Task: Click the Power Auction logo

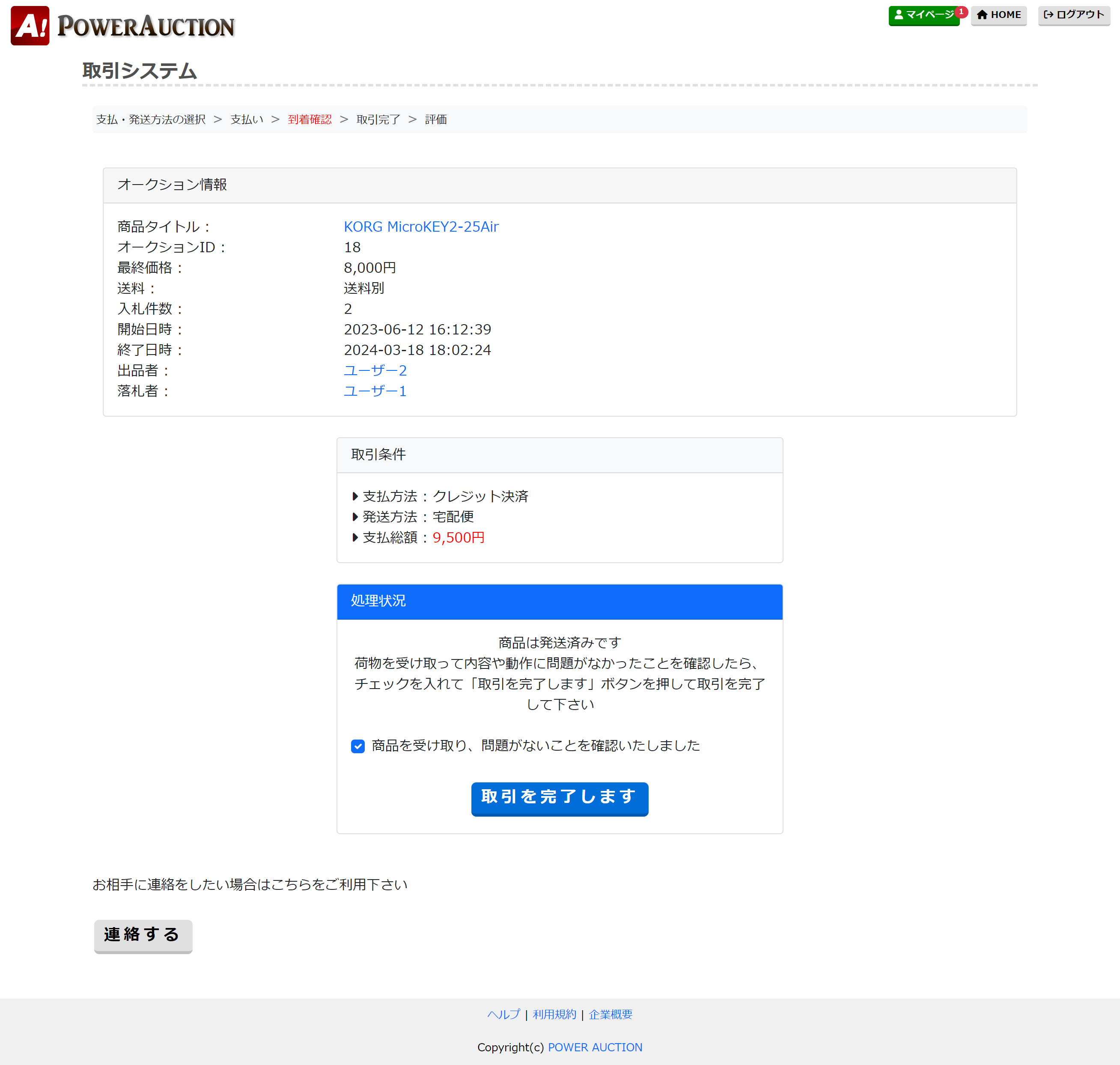Action: point(122,26)
